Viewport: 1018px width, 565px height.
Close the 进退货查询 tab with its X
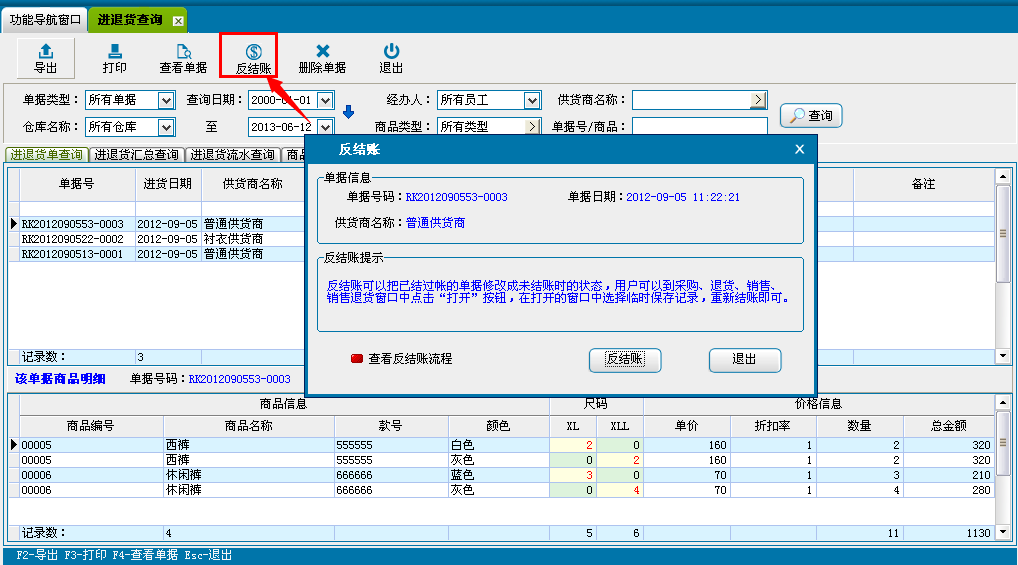(x=178, y=20)
